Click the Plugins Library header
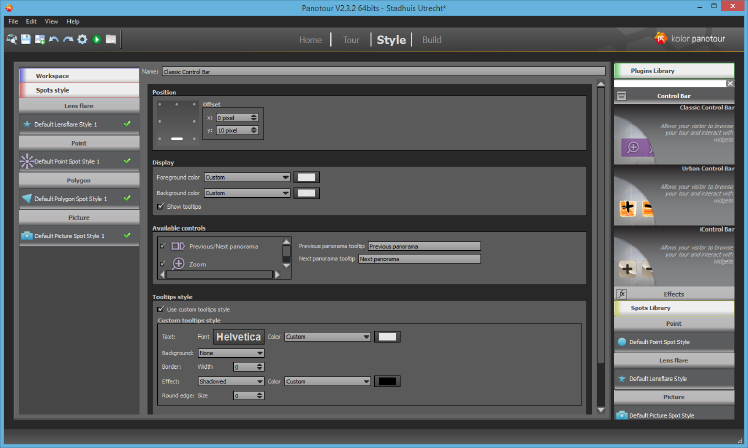This screenshot has width=748, height=448. [x=674, y=71]
